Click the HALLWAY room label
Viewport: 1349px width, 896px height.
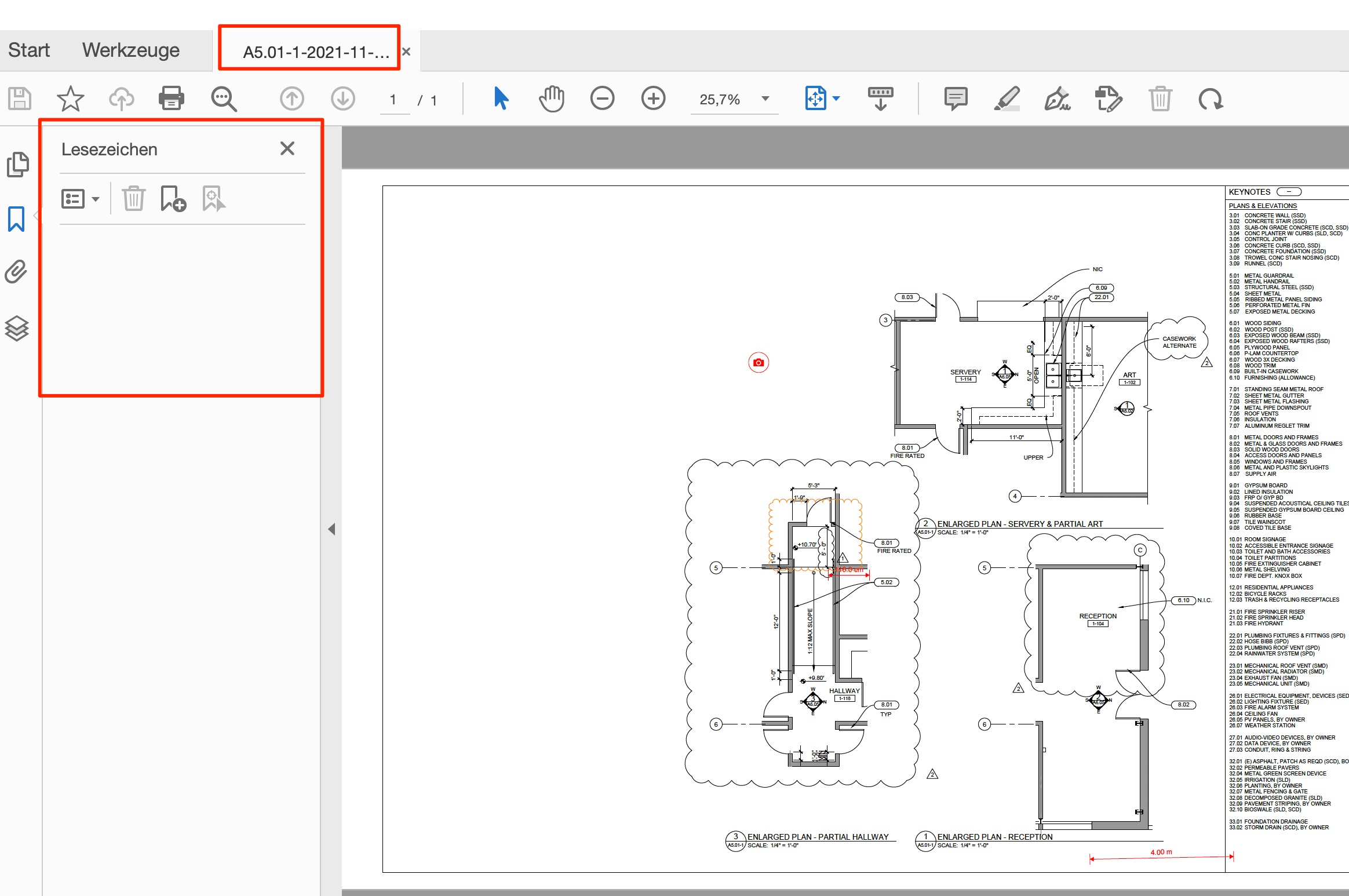[844, 691]
